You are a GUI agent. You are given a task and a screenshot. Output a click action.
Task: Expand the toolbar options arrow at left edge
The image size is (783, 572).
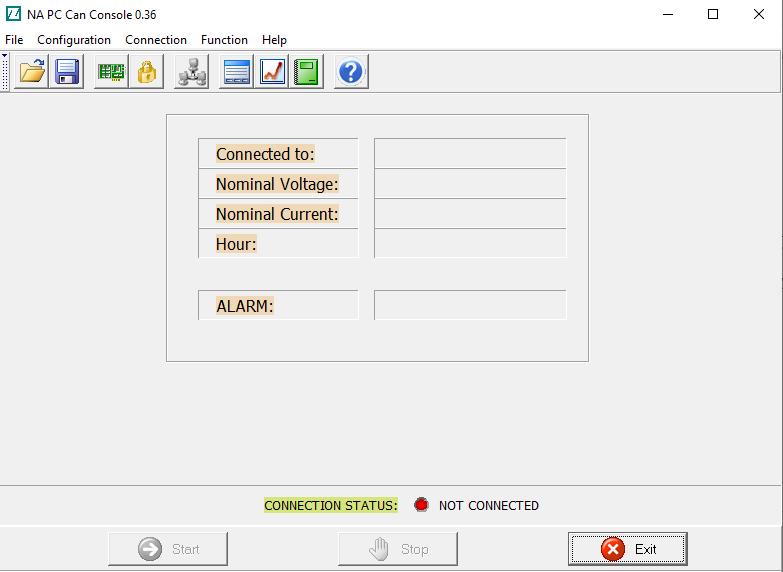pyautogui.click(x=4, y=56)
